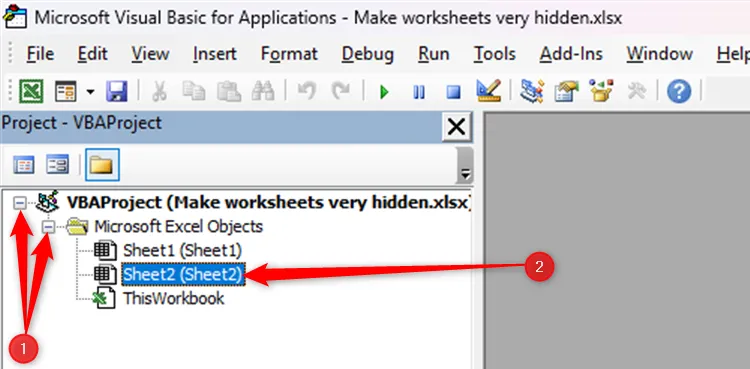750x369 pixels.
Task: Toggle Design Mode icon
Action: coord(488,90)
